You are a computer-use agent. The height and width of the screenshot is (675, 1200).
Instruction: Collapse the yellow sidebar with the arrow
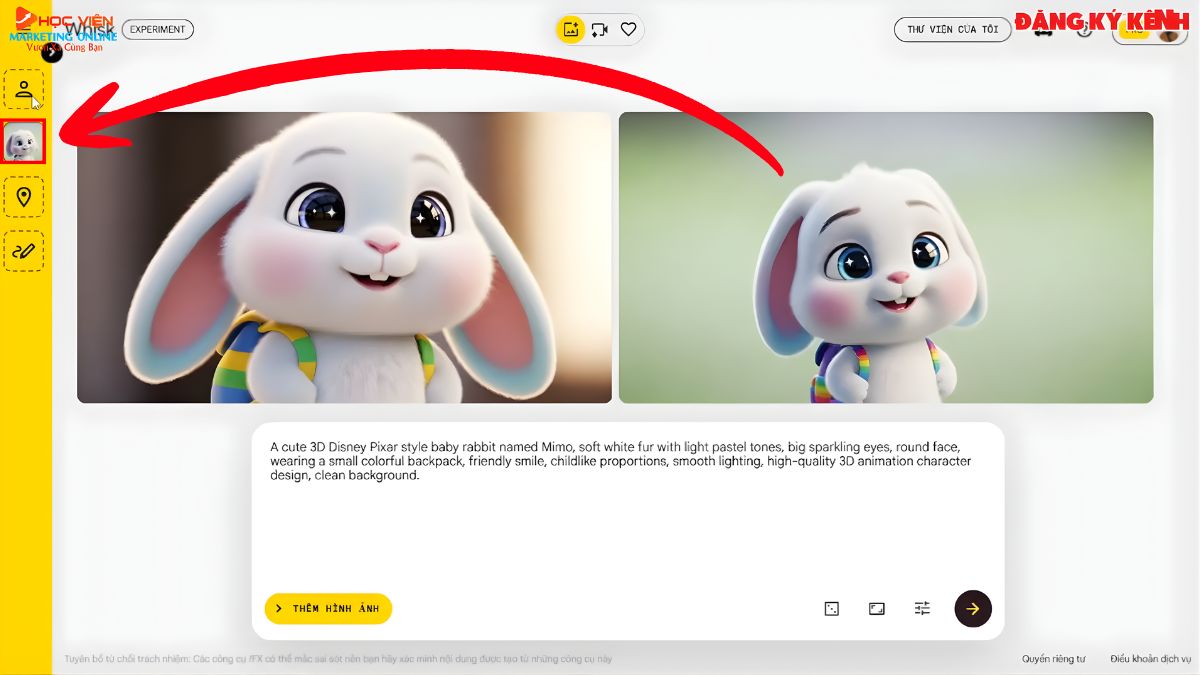click(x=50, y=52)
